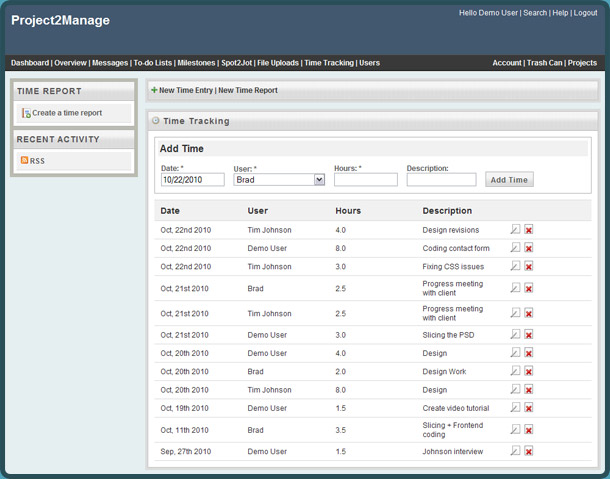Delete the Slicing the PSD entry
The image size is (610, 479).
(x=528, y=335)
